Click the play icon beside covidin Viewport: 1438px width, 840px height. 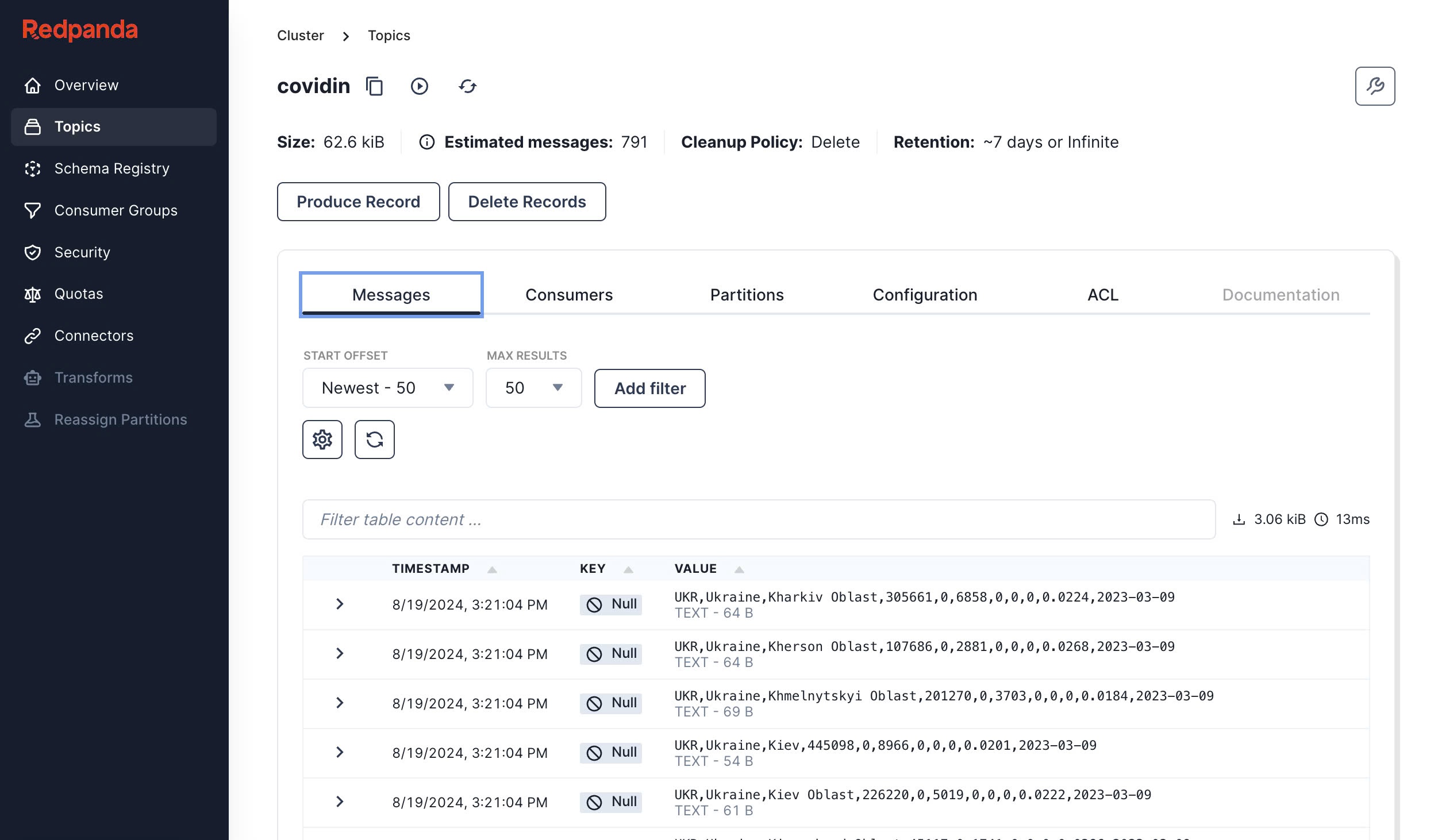pyautogui.click(x=420, y=86)
